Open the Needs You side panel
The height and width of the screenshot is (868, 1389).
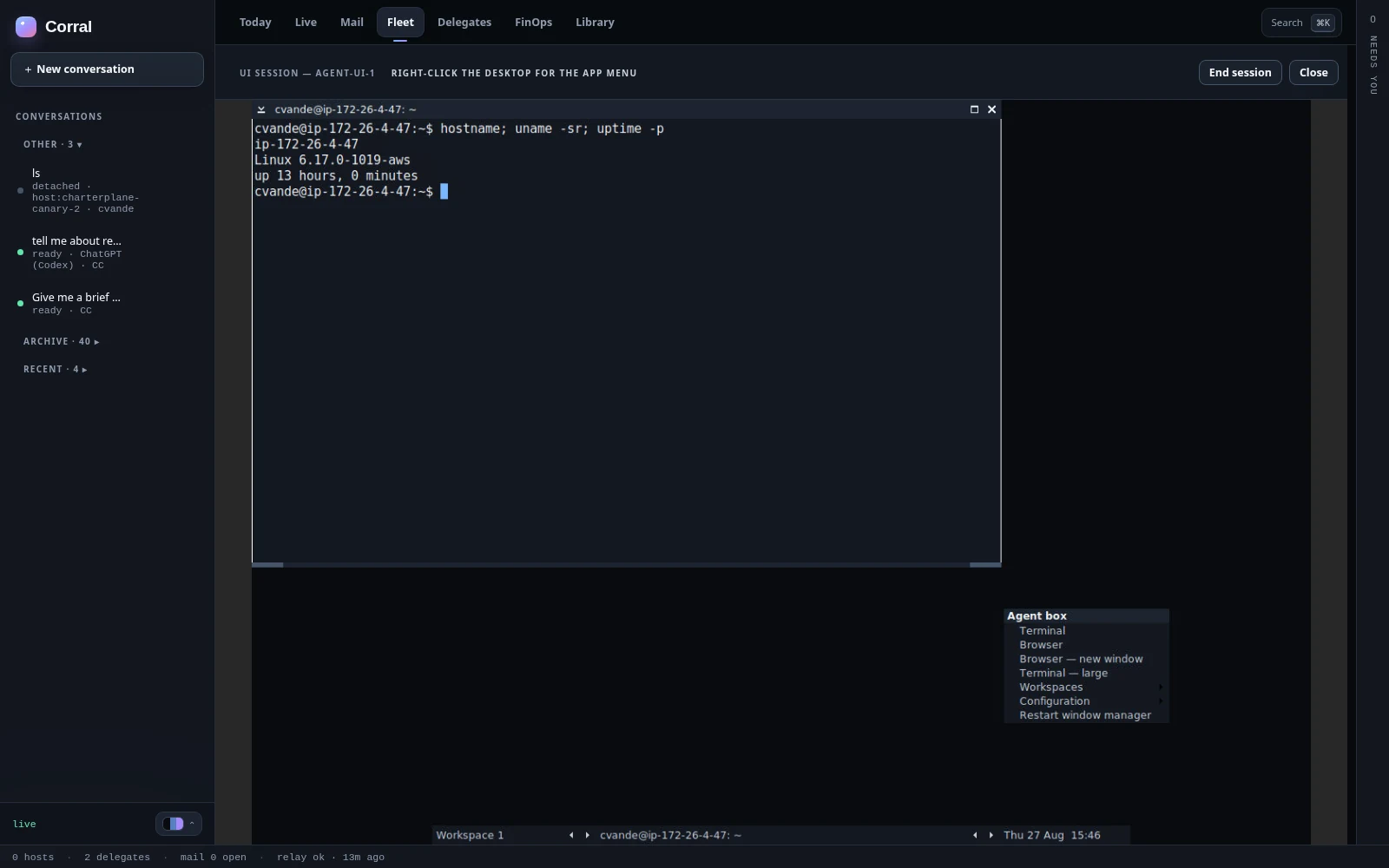click(1373, 54)
